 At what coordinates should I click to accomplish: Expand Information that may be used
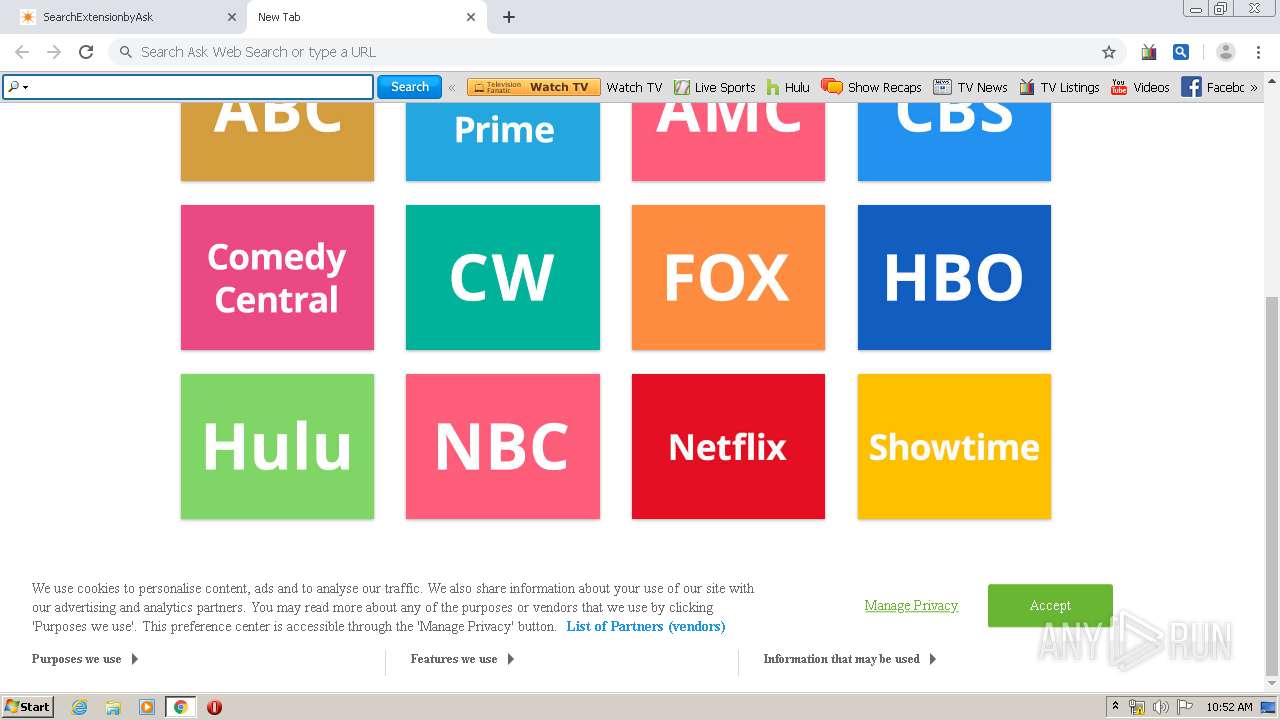click(850, 659)
